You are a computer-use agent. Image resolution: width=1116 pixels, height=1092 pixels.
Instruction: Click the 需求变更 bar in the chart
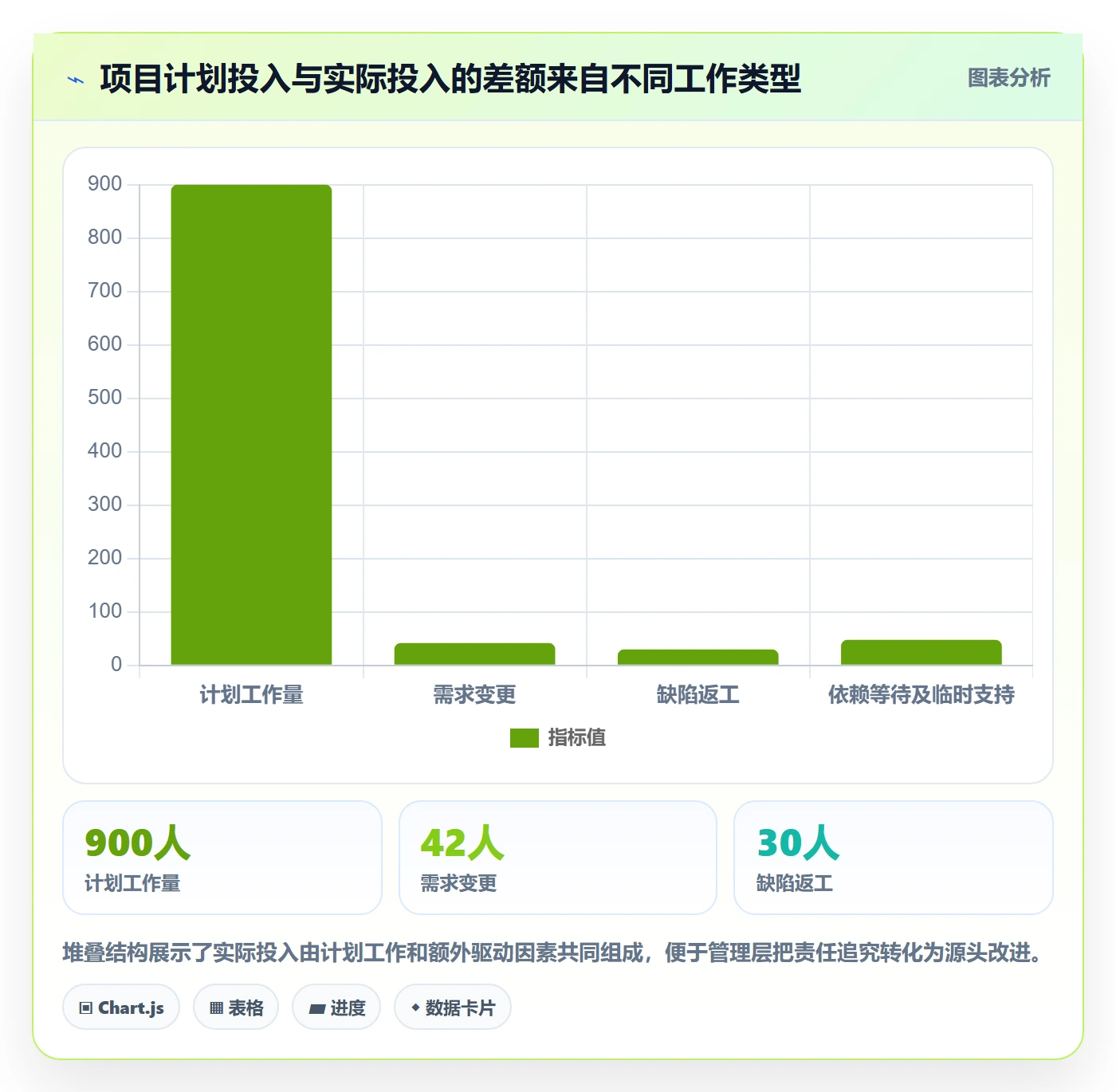474,654
